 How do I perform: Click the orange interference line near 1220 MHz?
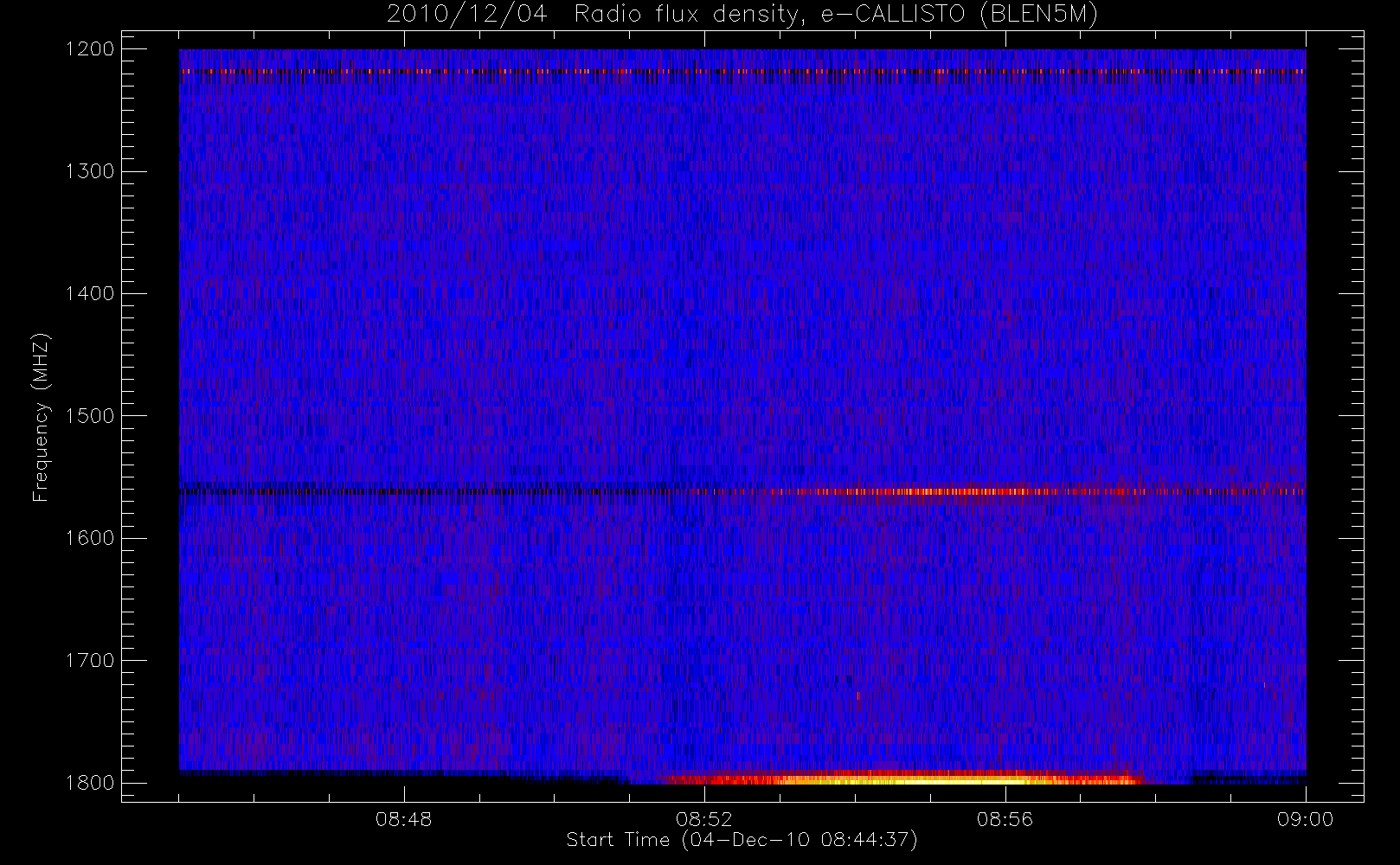tap(742, 71)
